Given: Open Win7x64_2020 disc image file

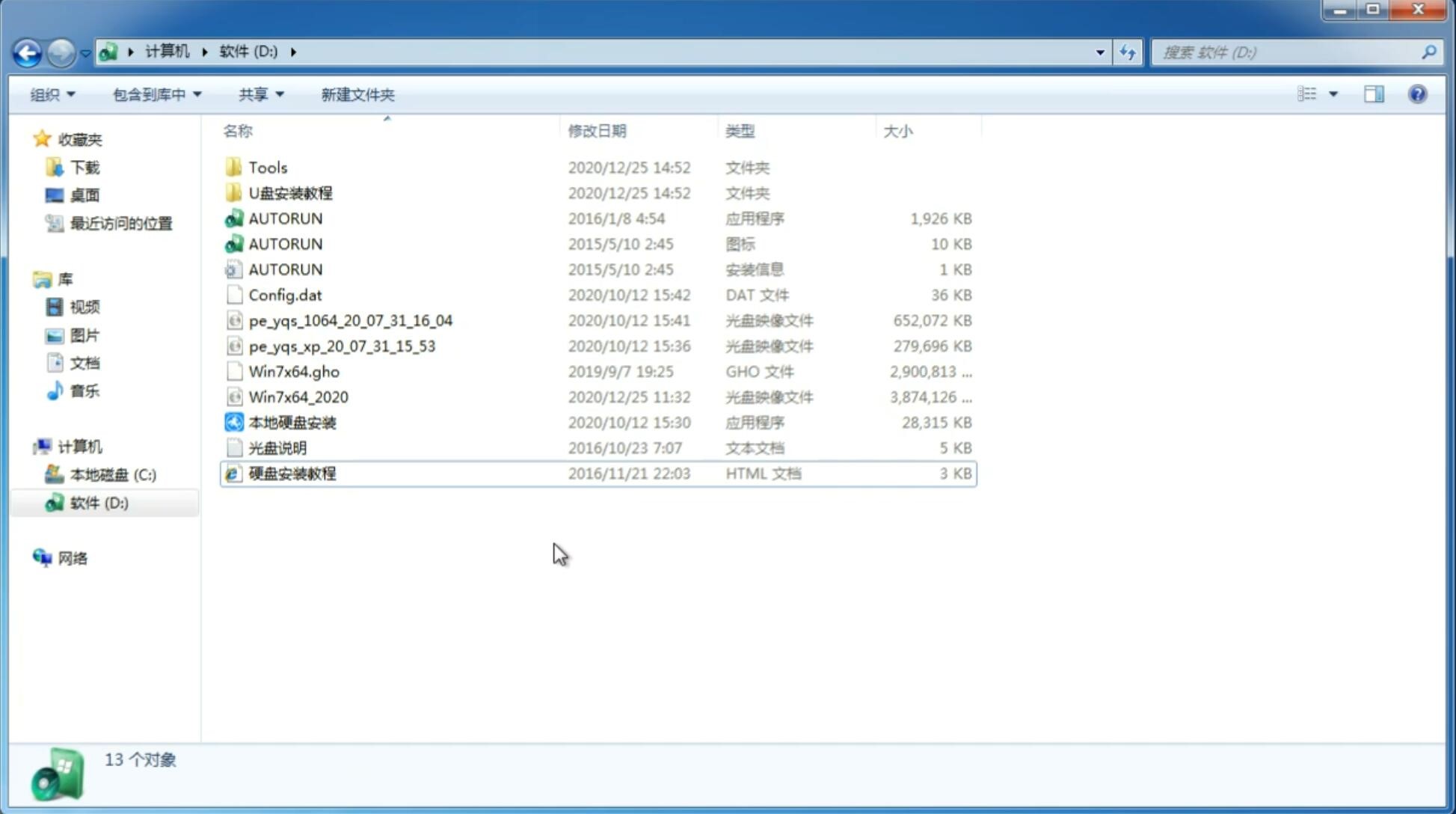Looking at the screenshot, I should [298, 396].
